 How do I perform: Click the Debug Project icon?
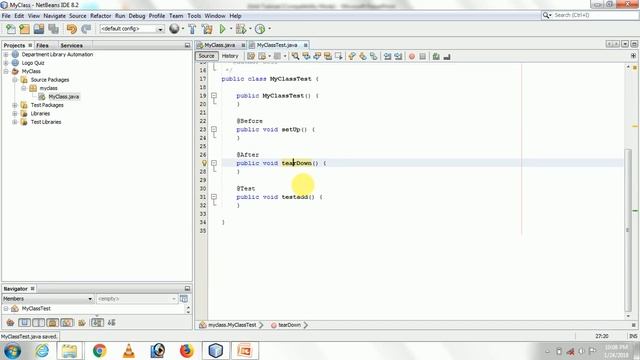pos(241,29)
